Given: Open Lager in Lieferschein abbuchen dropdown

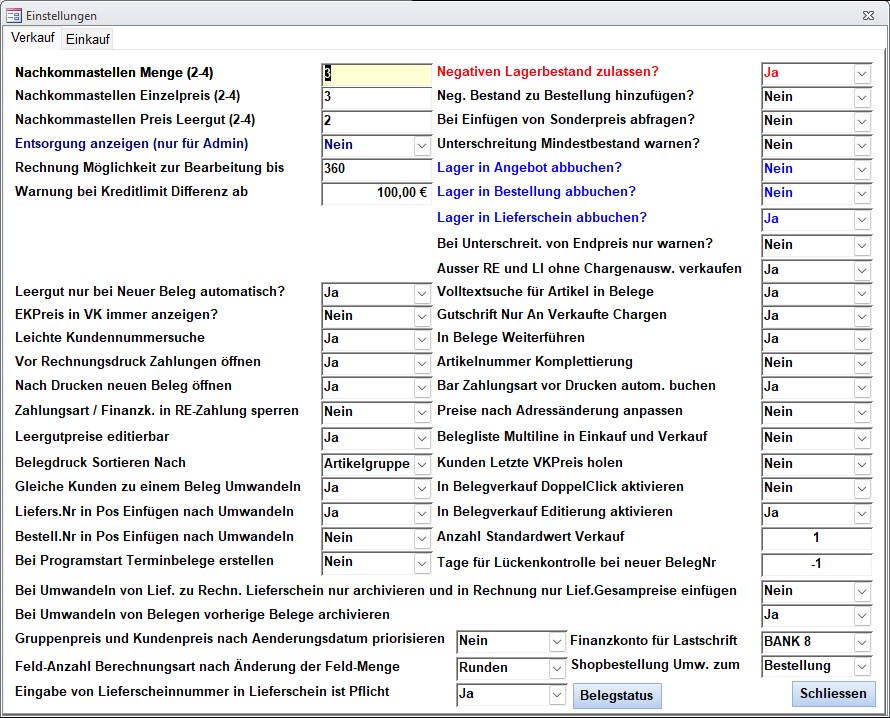Looking at the screenshot, I should pos(862,219).
